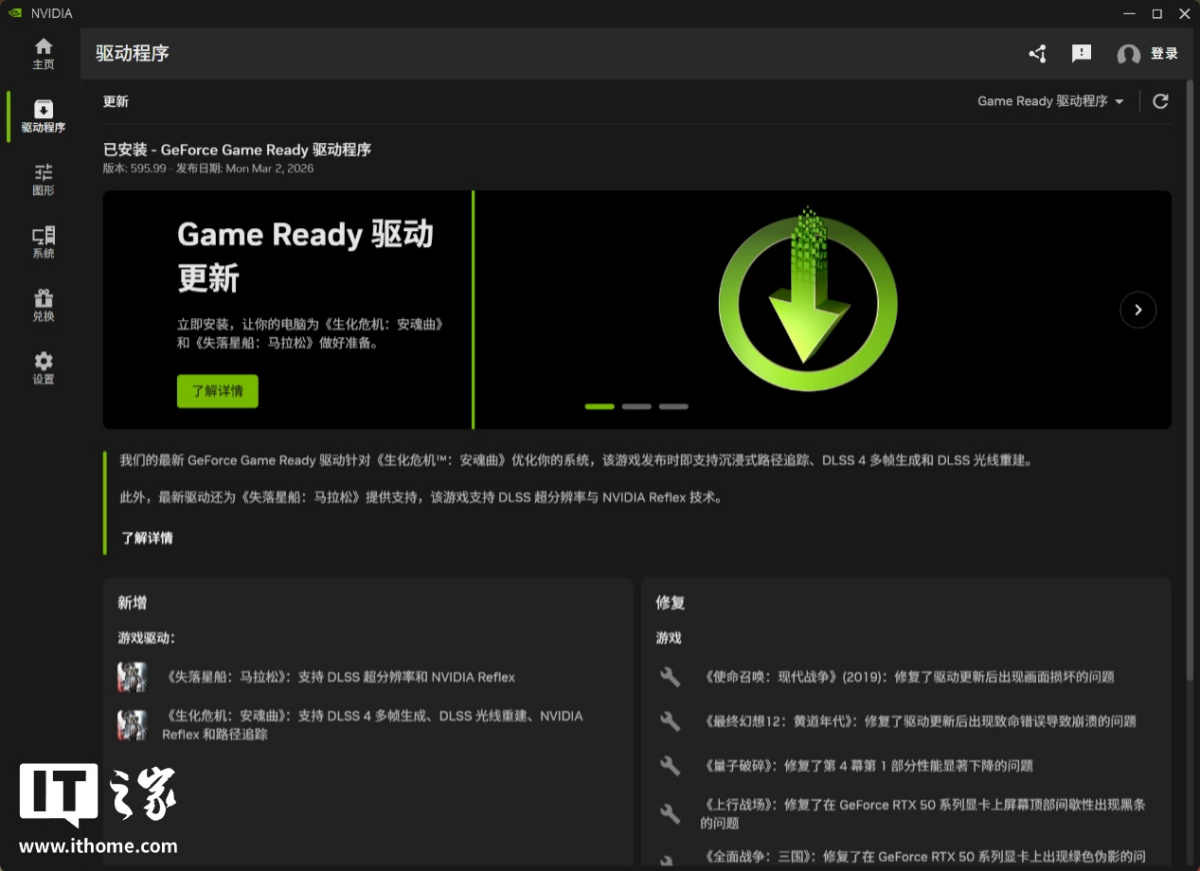Click the green 了解详情 button in banner
This screenshot has height=871, width=1200.
click(x=217, y=391)
